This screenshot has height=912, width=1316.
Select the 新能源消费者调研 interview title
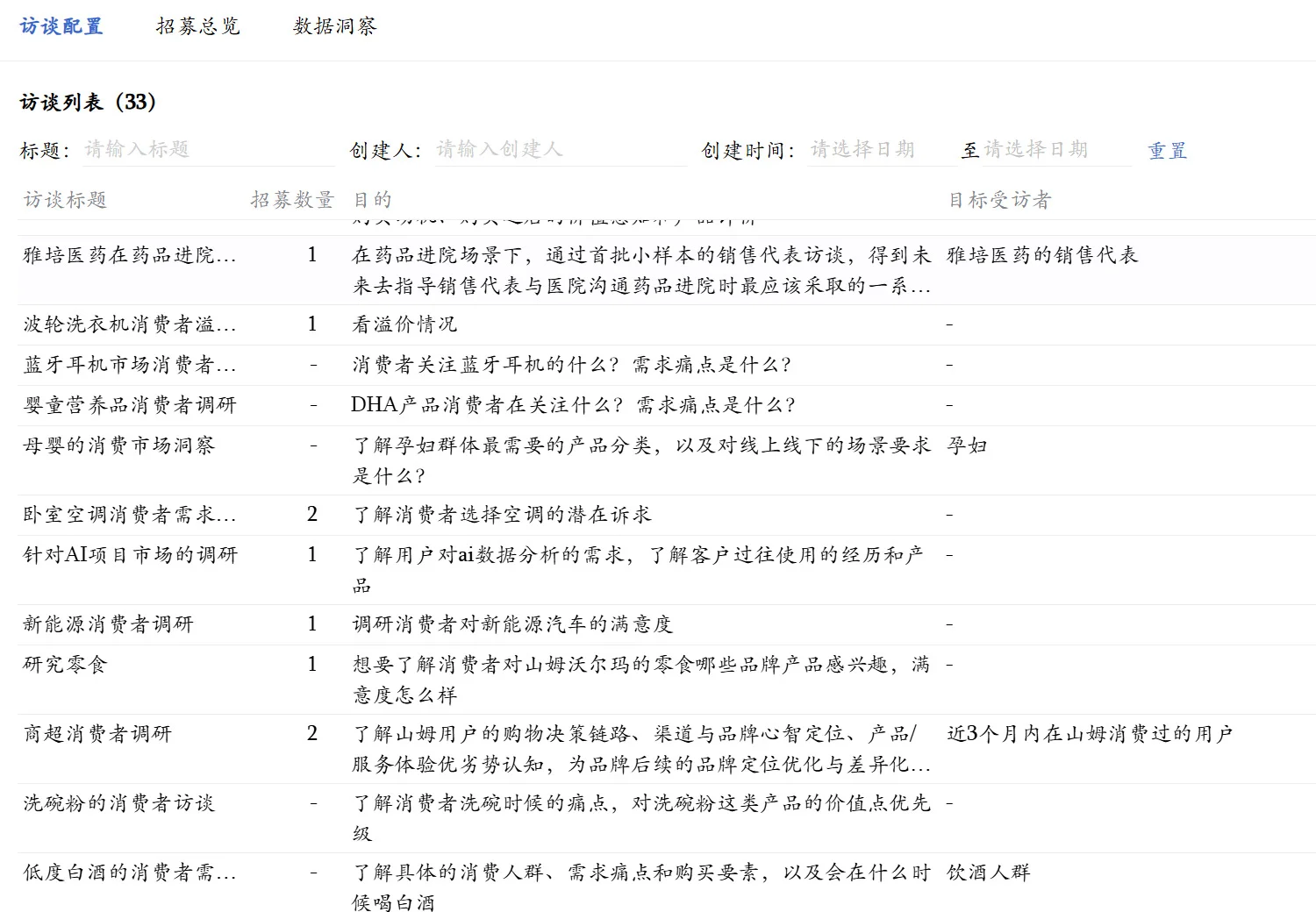pos(108,624)
